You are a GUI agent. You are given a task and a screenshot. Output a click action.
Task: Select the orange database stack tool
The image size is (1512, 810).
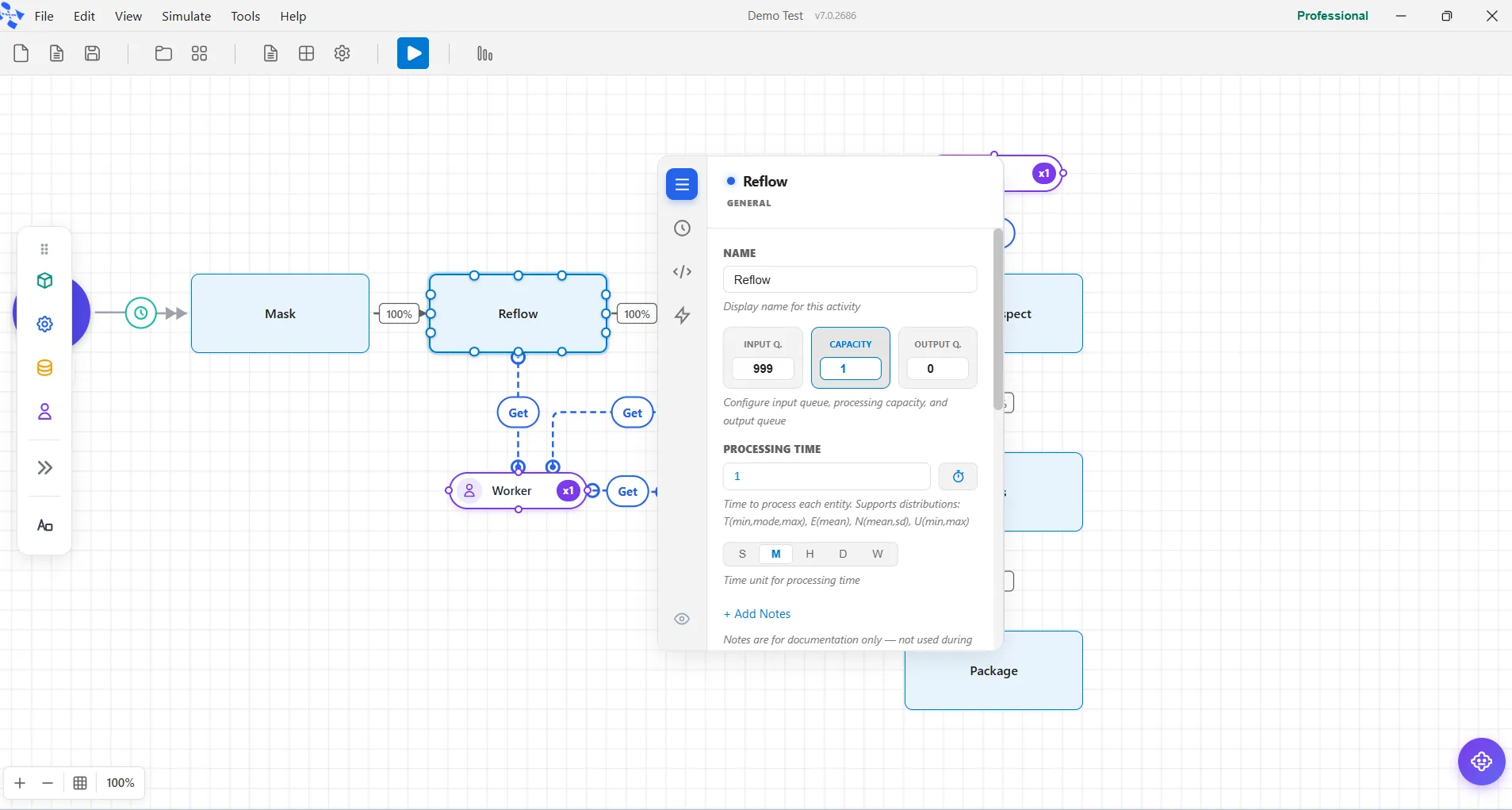tap(45, 368)
